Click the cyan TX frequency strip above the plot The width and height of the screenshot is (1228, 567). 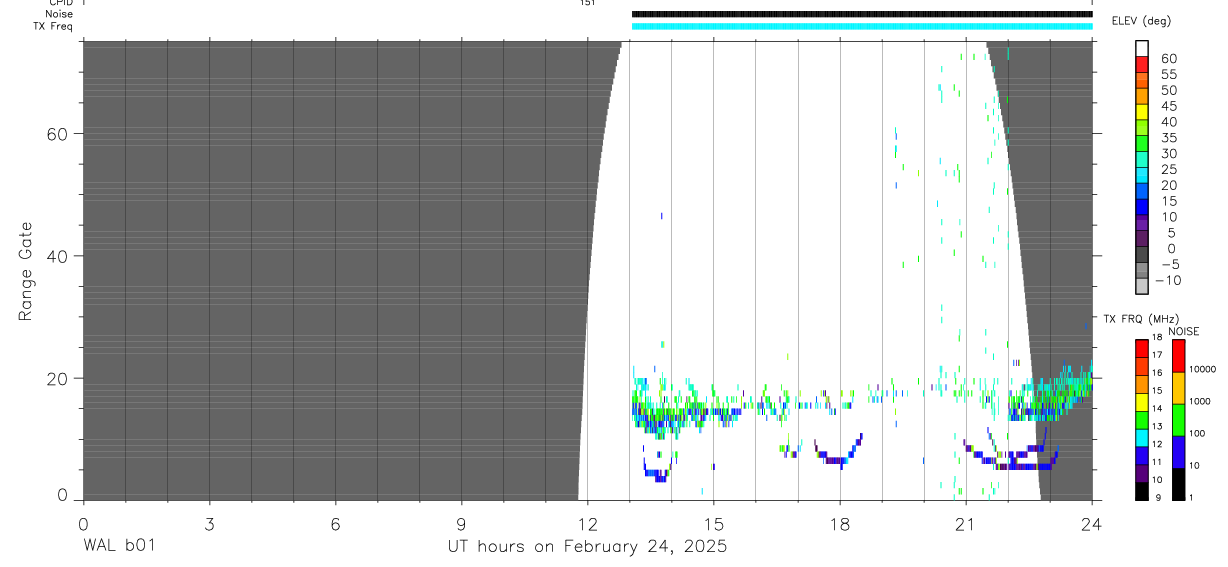point(862,26)
